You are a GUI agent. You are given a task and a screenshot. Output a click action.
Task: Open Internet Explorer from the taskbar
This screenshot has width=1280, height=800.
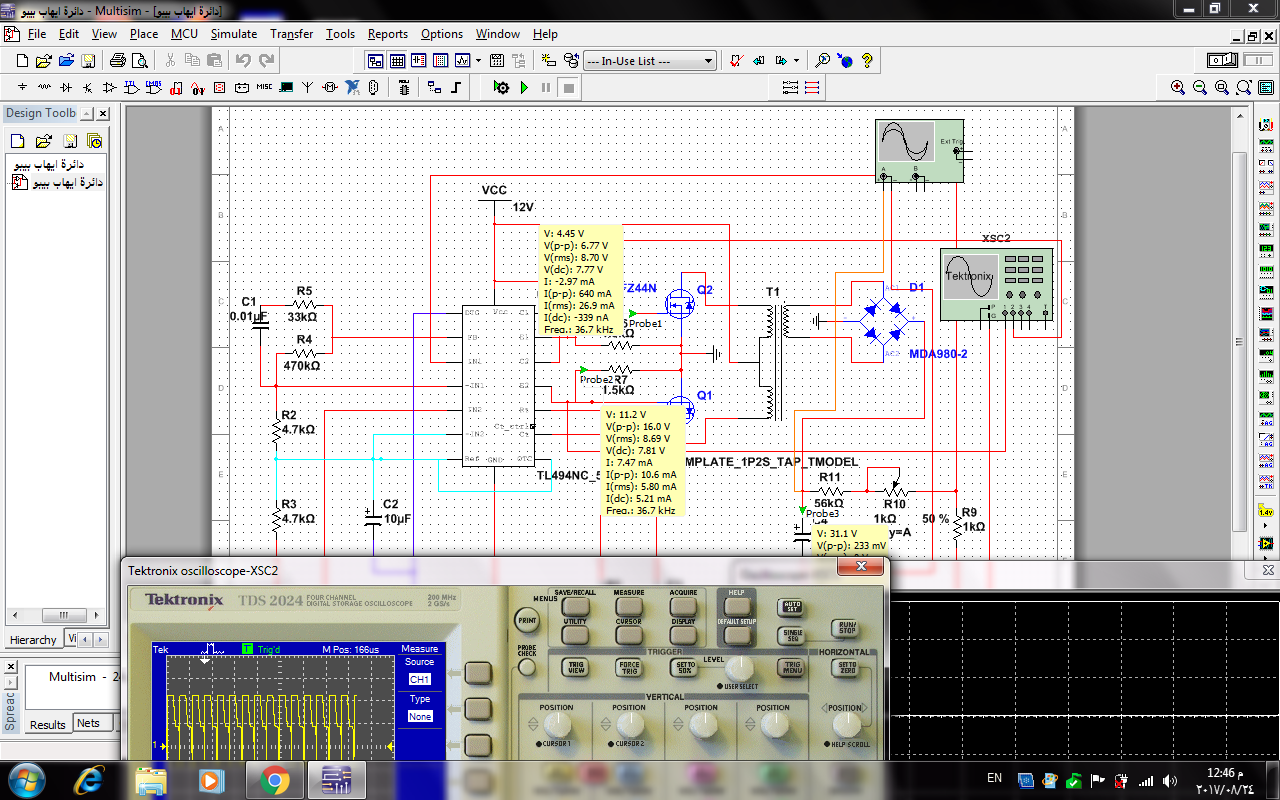coord(90,780)
